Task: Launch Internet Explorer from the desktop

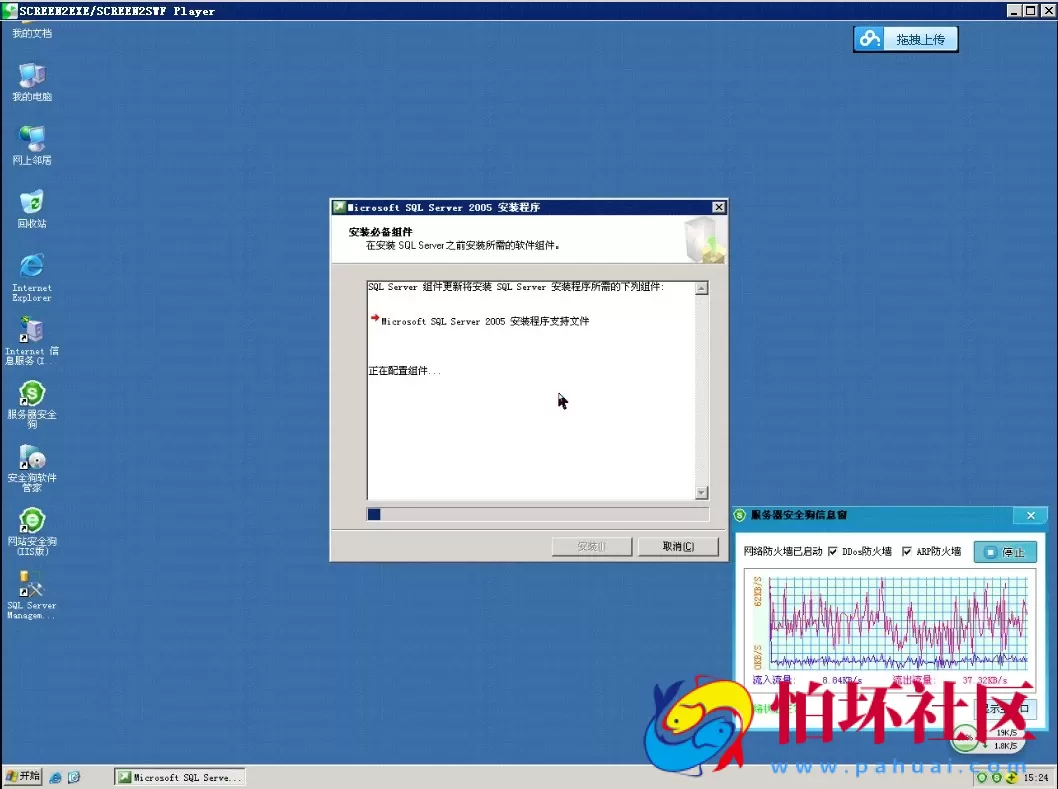Action: pos(32,268)
